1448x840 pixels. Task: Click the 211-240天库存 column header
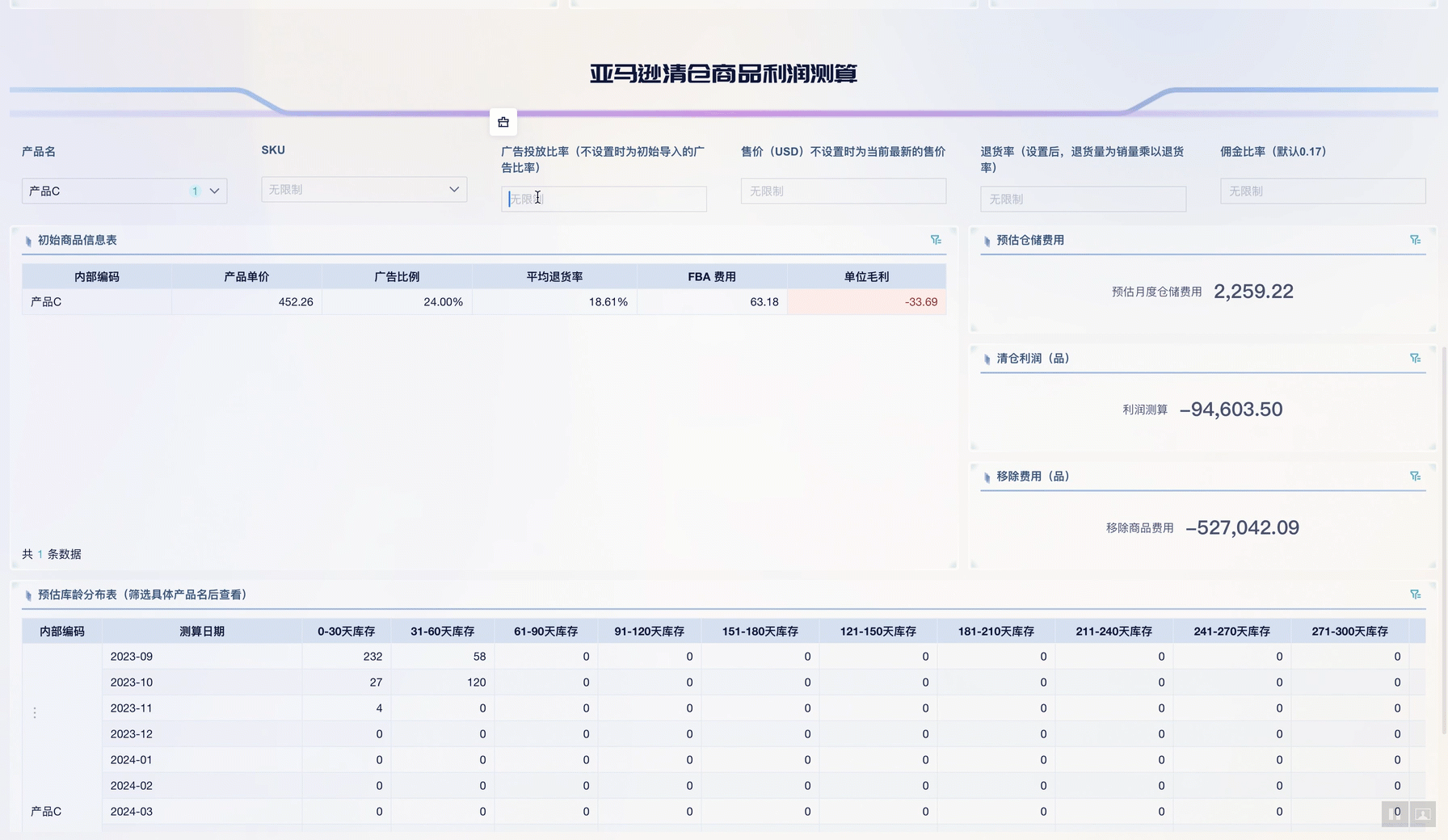click(1113, 631)
